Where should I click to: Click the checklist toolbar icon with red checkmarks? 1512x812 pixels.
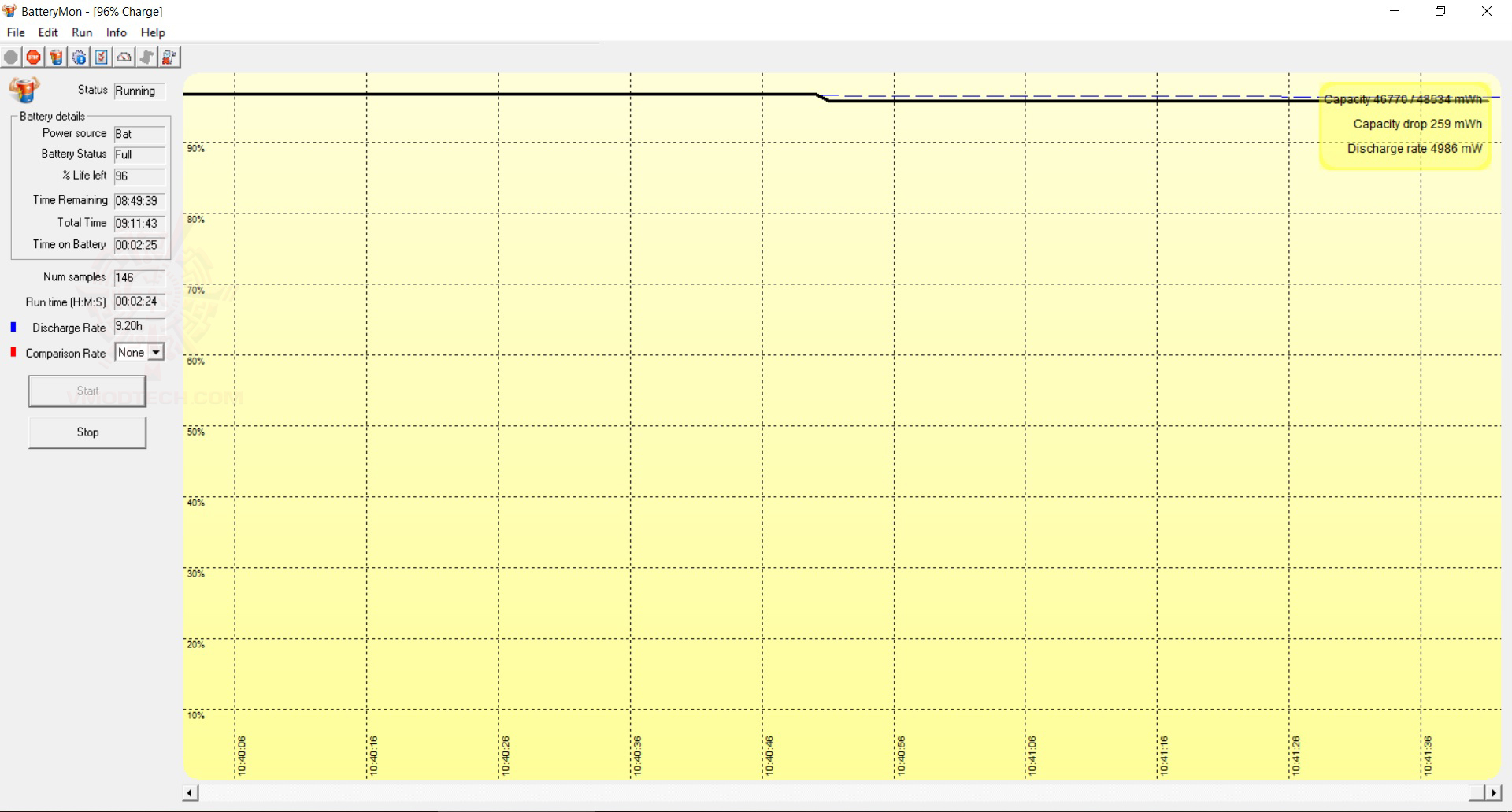click(x=102, y=57)
